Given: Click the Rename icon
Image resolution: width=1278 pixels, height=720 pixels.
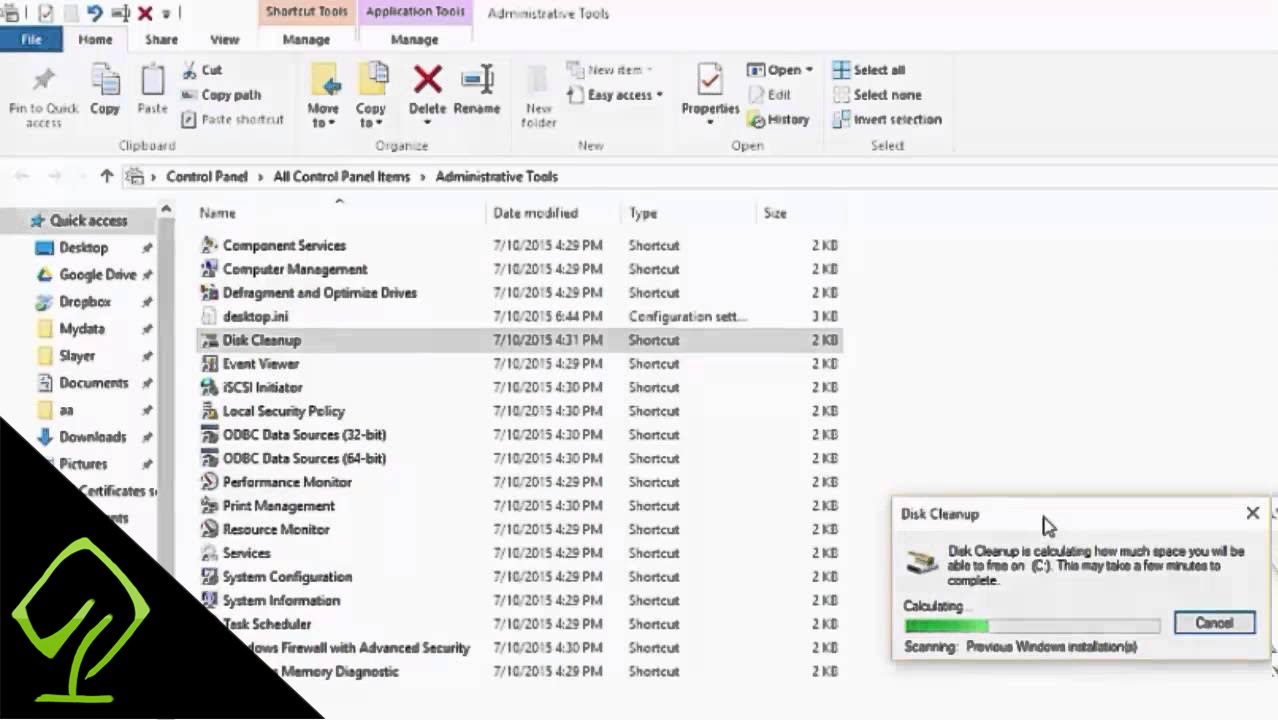Looking at the screenshot, I should (477, 79).
